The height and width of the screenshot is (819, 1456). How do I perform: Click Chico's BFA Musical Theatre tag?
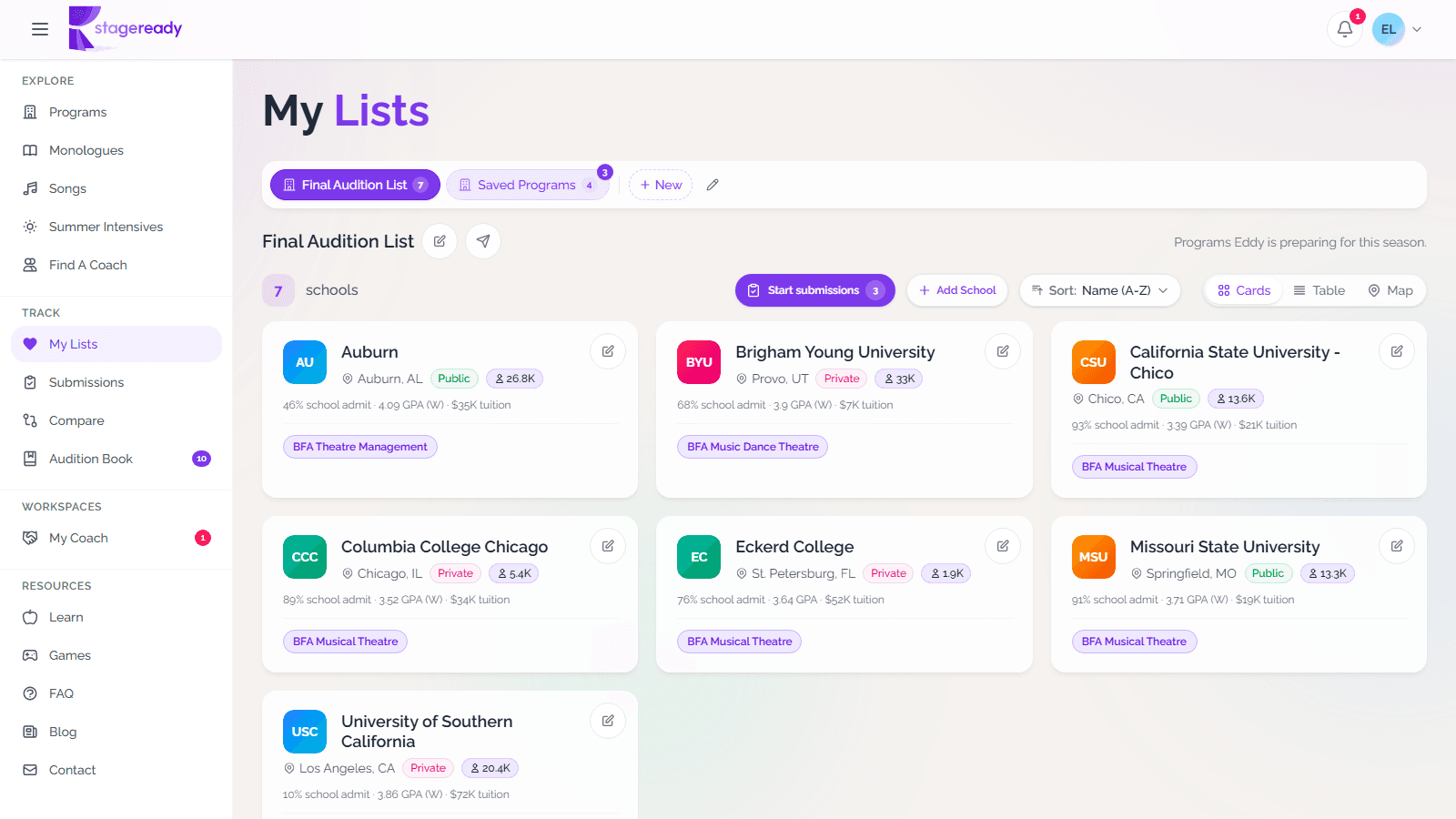[x=1134, y=467]
